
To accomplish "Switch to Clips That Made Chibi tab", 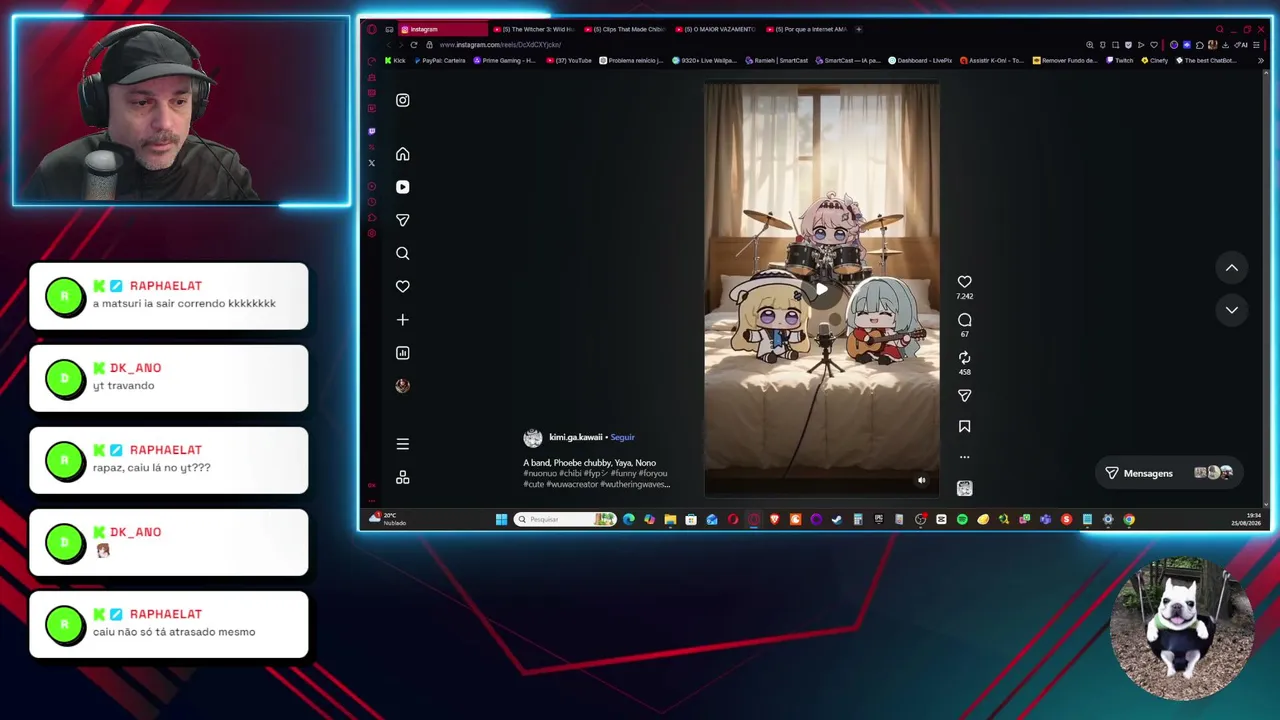I will [624, 29].
